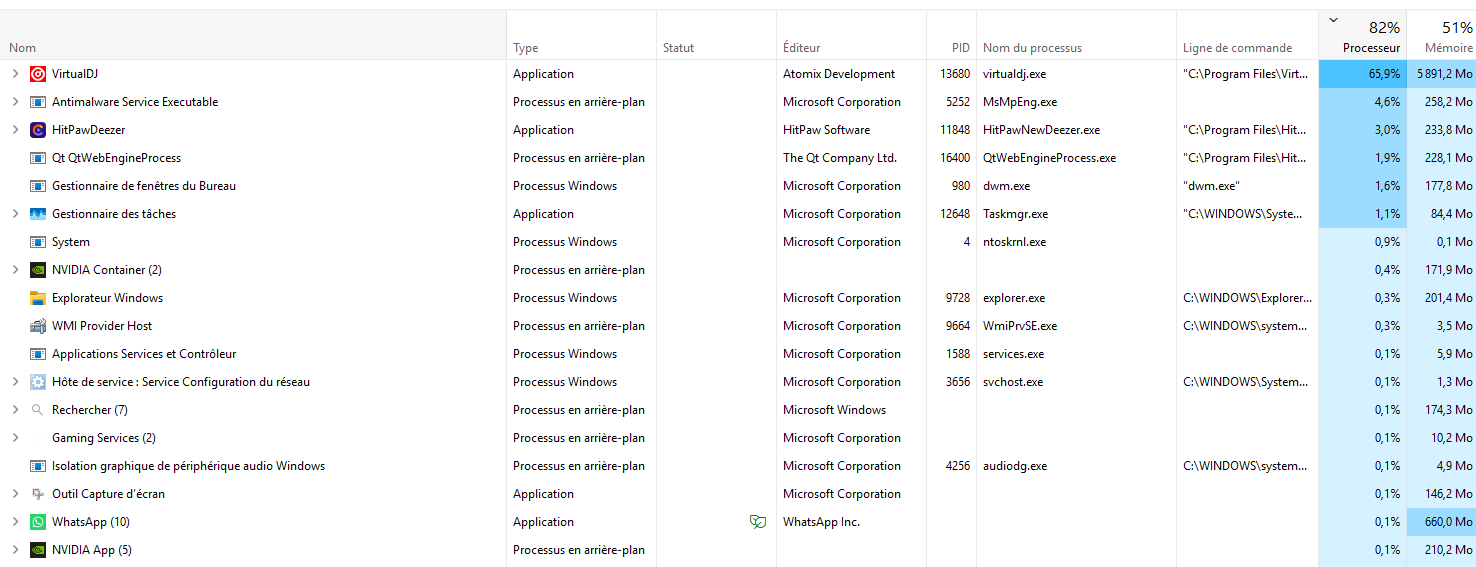Expand the Hôte de service network row
Image resolution: width=1476 pixels, height=567 pixels.
pos(15,382)
